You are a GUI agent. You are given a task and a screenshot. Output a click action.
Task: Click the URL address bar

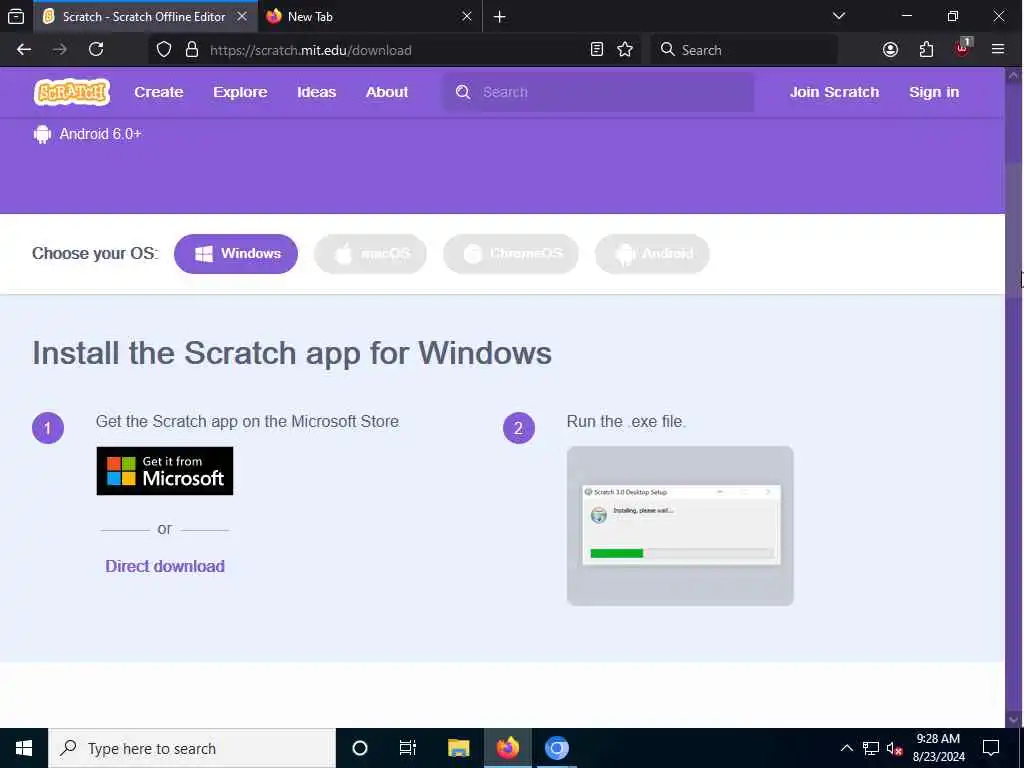click(392, 50)
